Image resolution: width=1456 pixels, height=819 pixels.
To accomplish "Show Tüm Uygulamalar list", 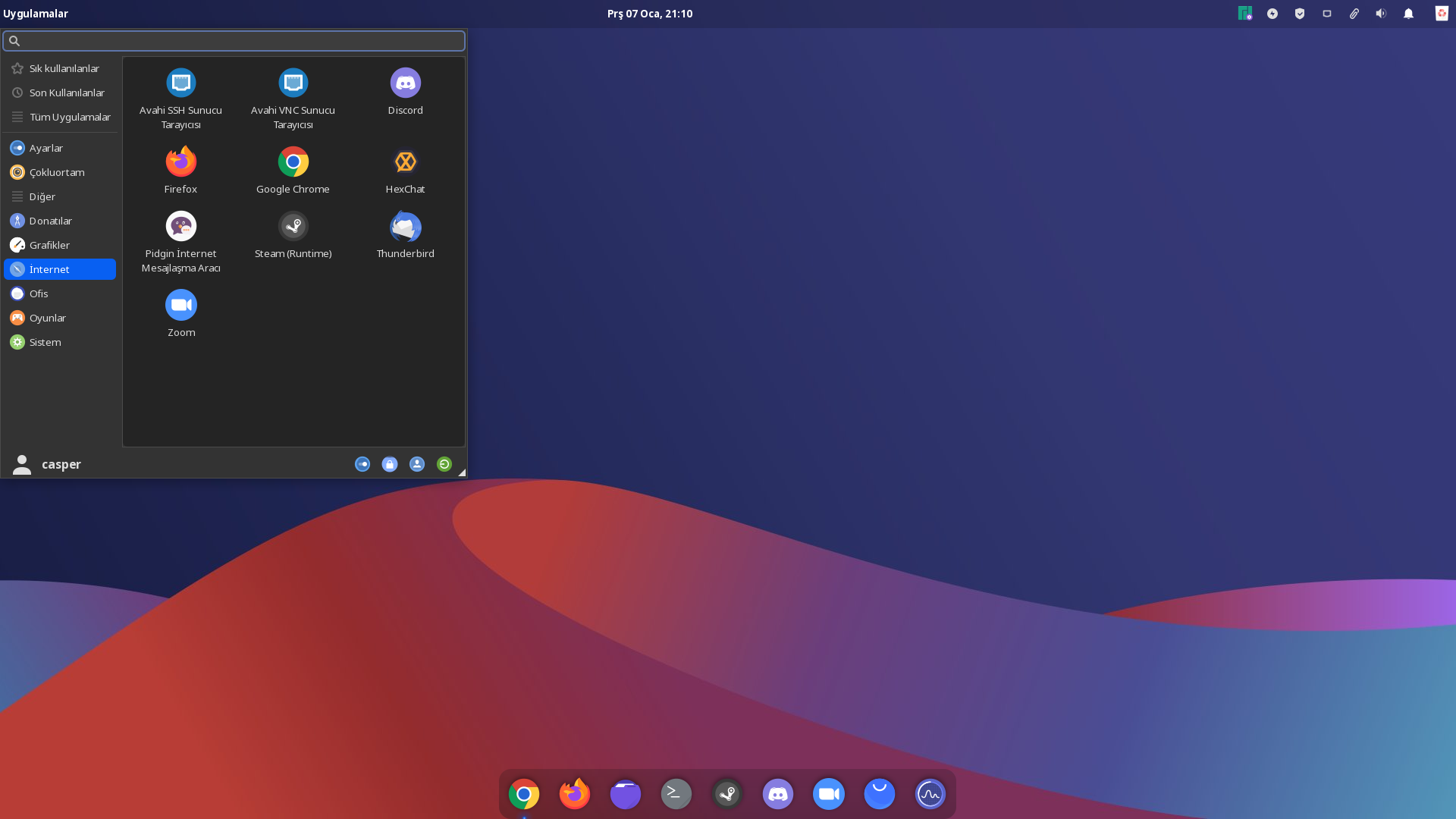I will (69, 117).
